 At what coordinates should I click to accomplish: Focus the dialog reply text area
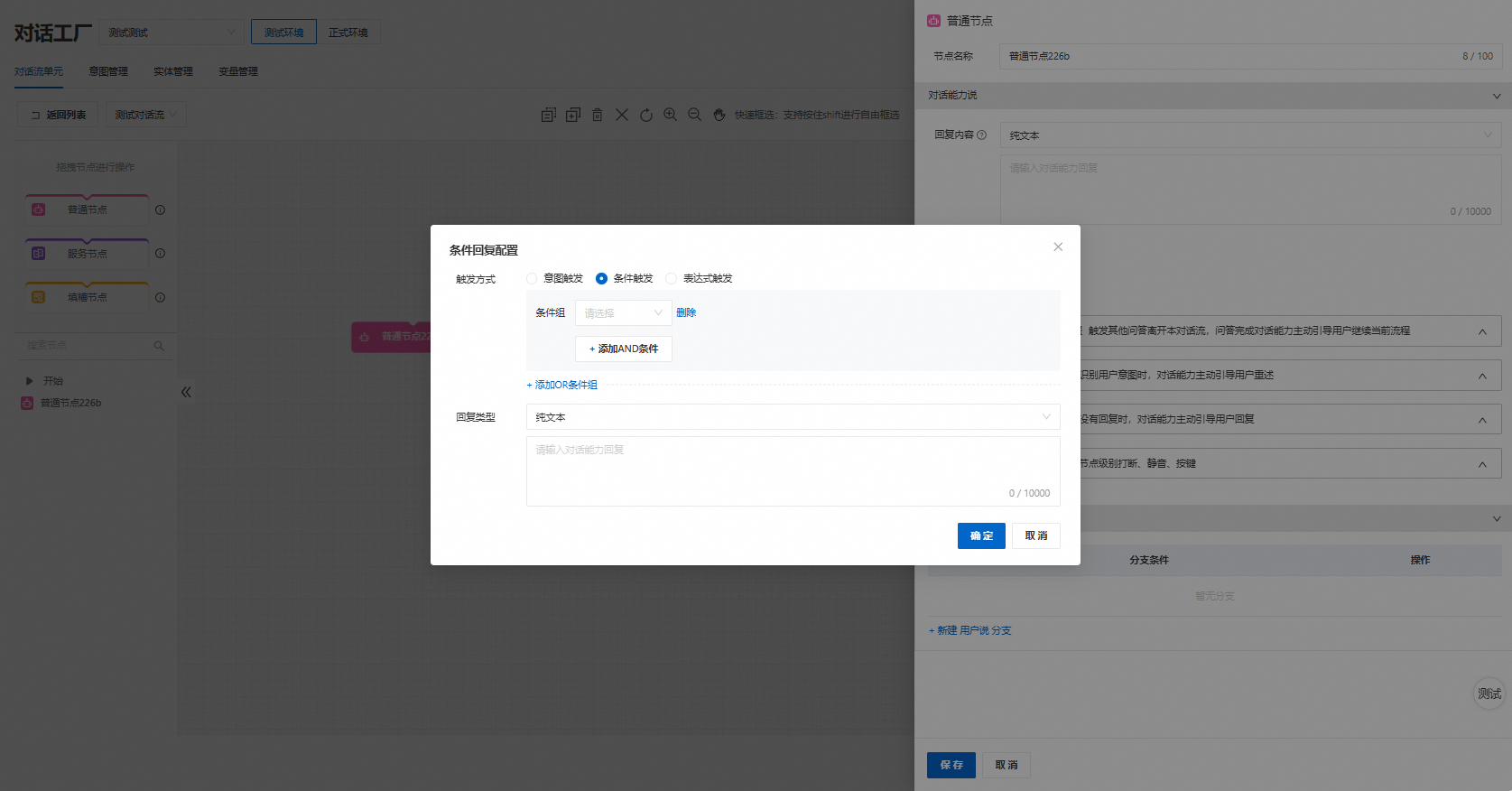(x=793, y=471)
